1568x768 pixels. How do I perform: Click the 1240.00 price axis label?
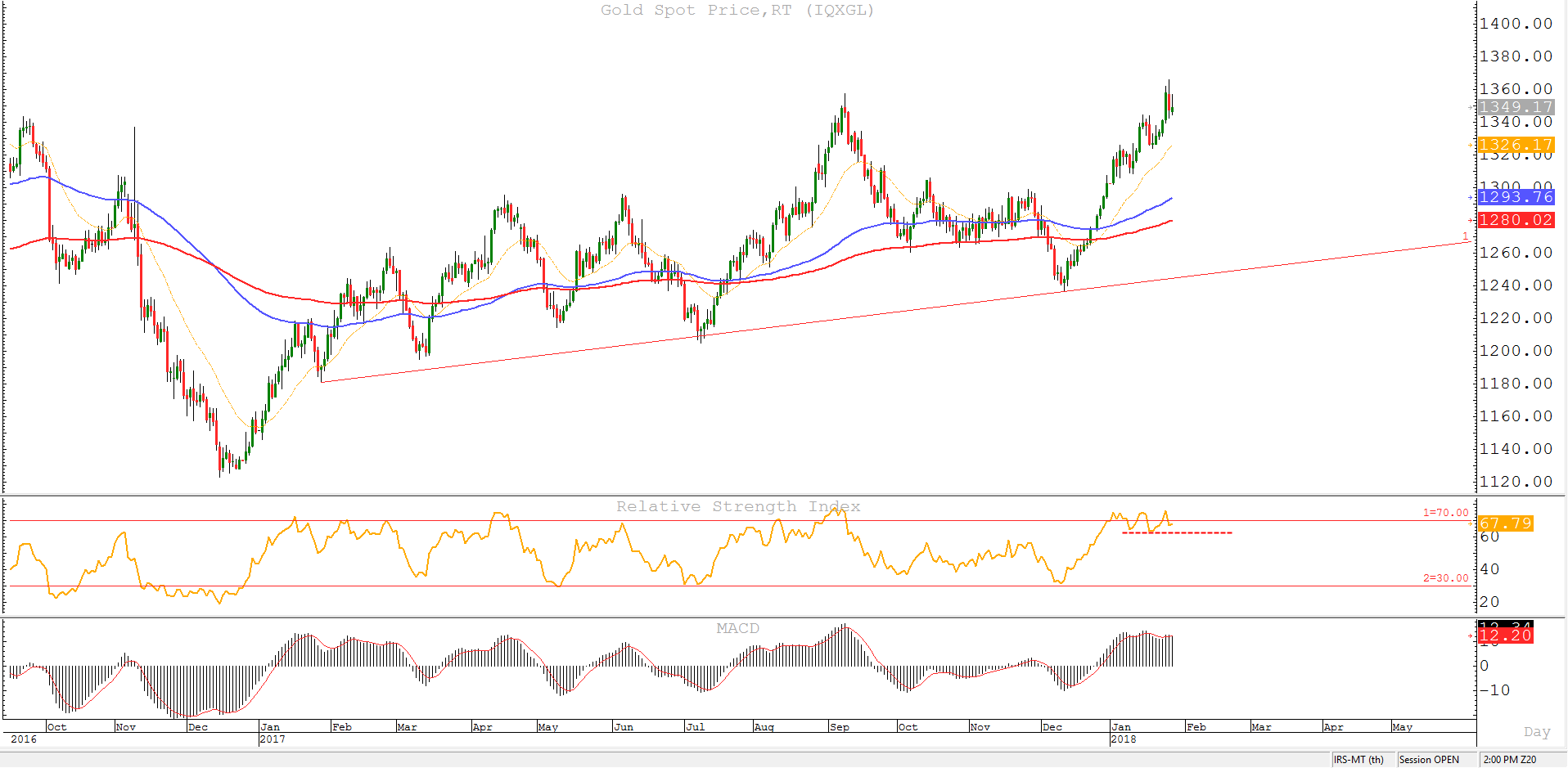click(x=1516, y=285)
